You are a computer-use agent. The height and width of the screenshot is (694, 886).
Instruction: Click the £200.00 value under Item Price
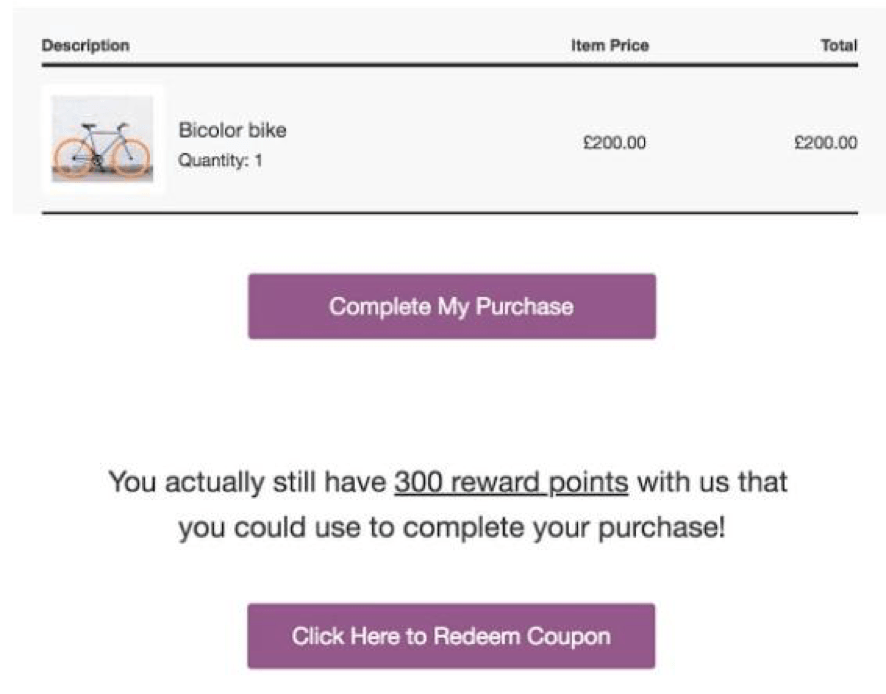[x=614, y=143]
